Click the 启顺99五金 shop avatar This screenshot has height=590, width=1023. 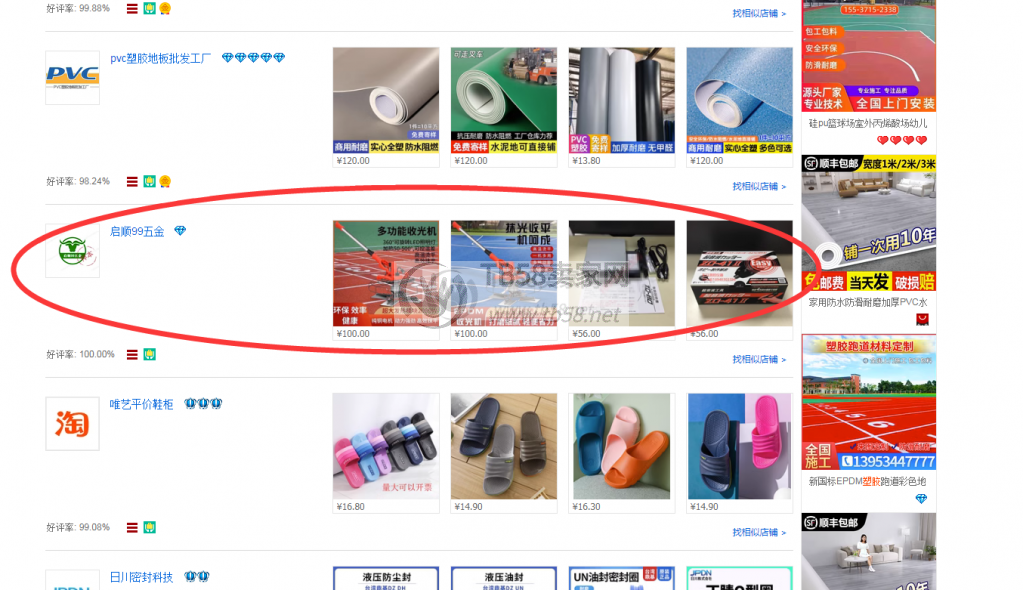click(x=72, y=251)
